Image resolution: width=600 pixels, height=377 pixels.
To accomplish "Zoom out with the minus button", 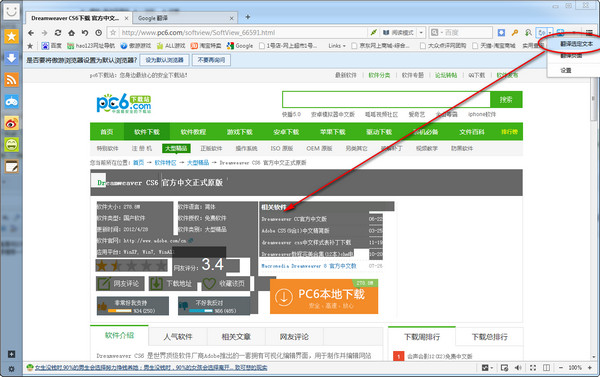I will (x=561, y=368).
